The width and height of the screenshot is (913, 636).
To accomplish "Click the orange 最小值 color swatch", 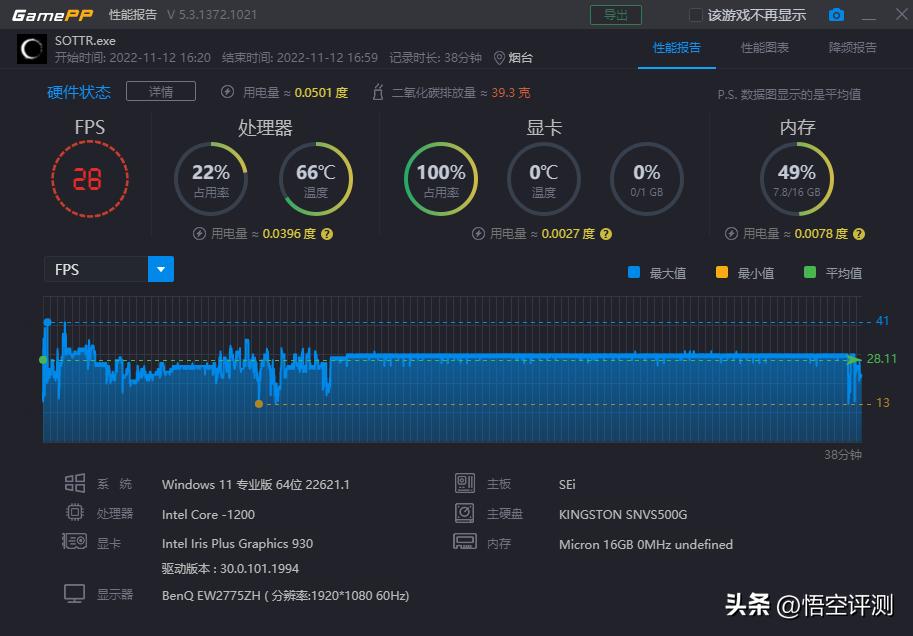I will (x=720, y=272).
